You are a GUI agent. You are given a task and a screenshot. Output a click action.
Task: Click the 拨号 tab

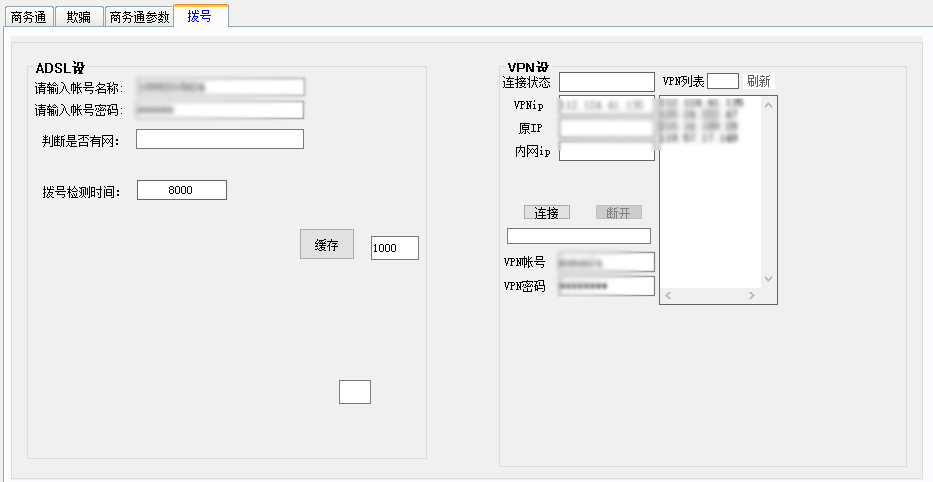[200, 16]
